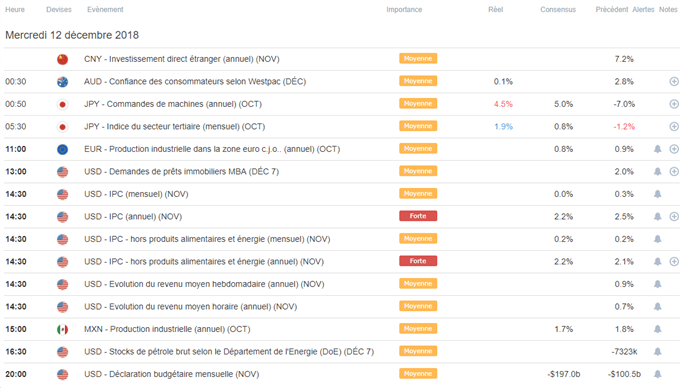Open USD - Evolution du revenu moyen horaire event
Screen dimensions: 680x388
pos(190,307)
